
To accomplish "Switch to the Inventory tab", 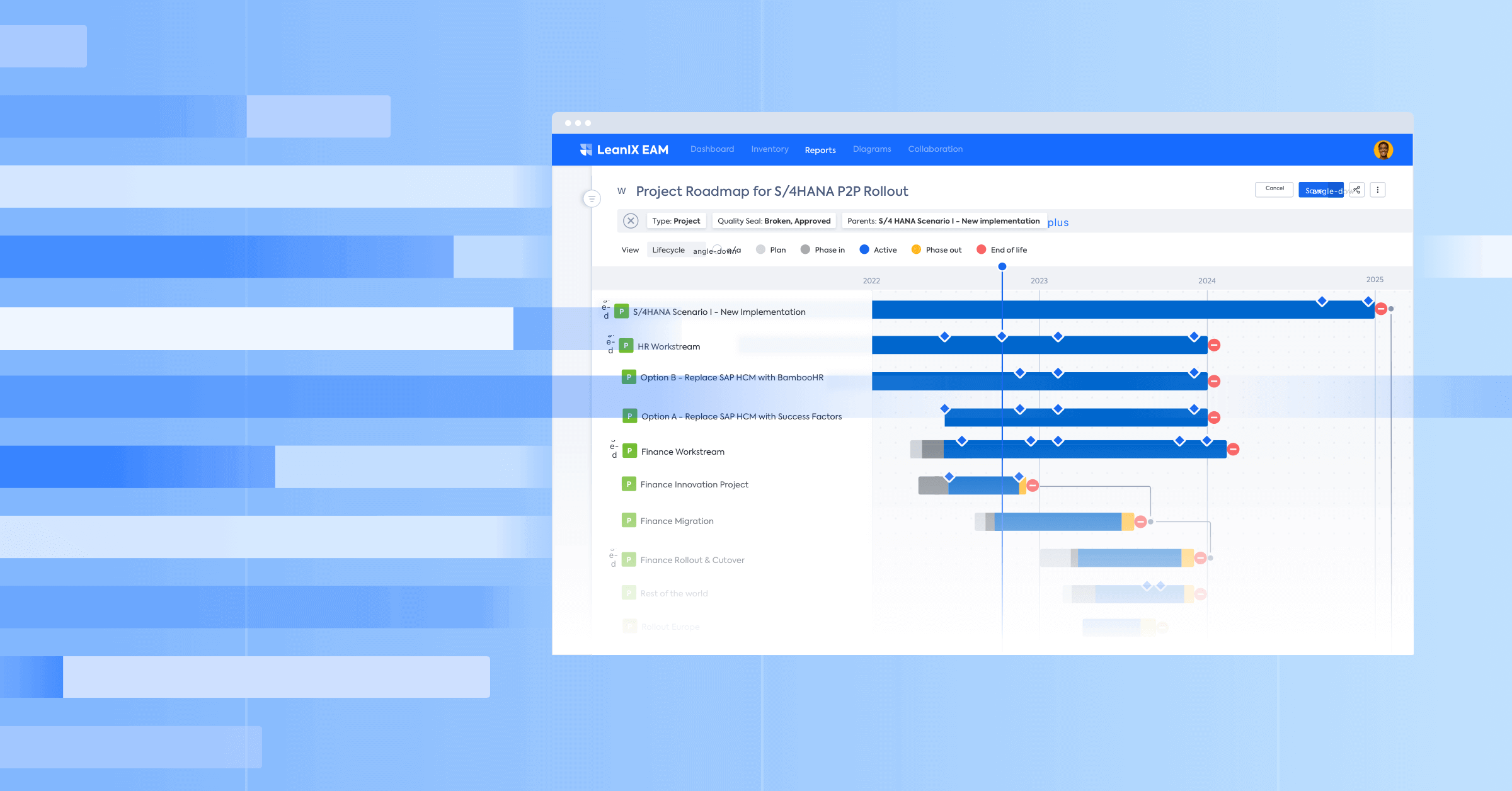I will tap(769, 149).
